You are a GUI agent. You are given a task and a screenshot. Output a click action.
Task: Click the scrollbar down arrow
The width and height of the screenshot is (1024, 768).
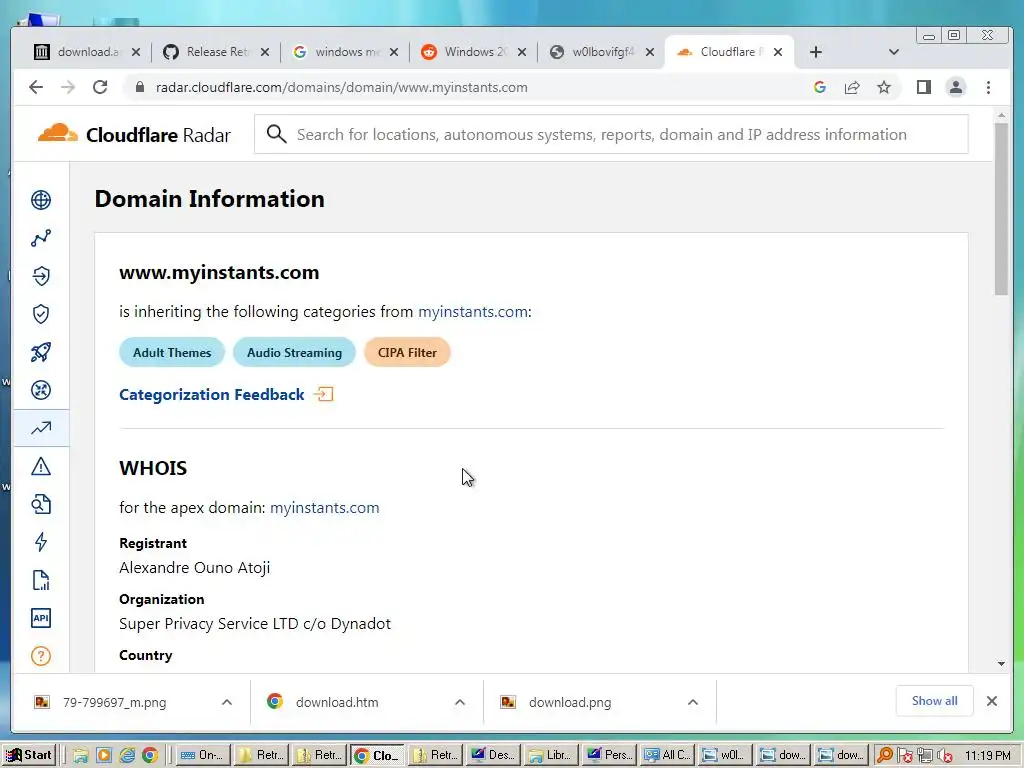pos(1001,664)
